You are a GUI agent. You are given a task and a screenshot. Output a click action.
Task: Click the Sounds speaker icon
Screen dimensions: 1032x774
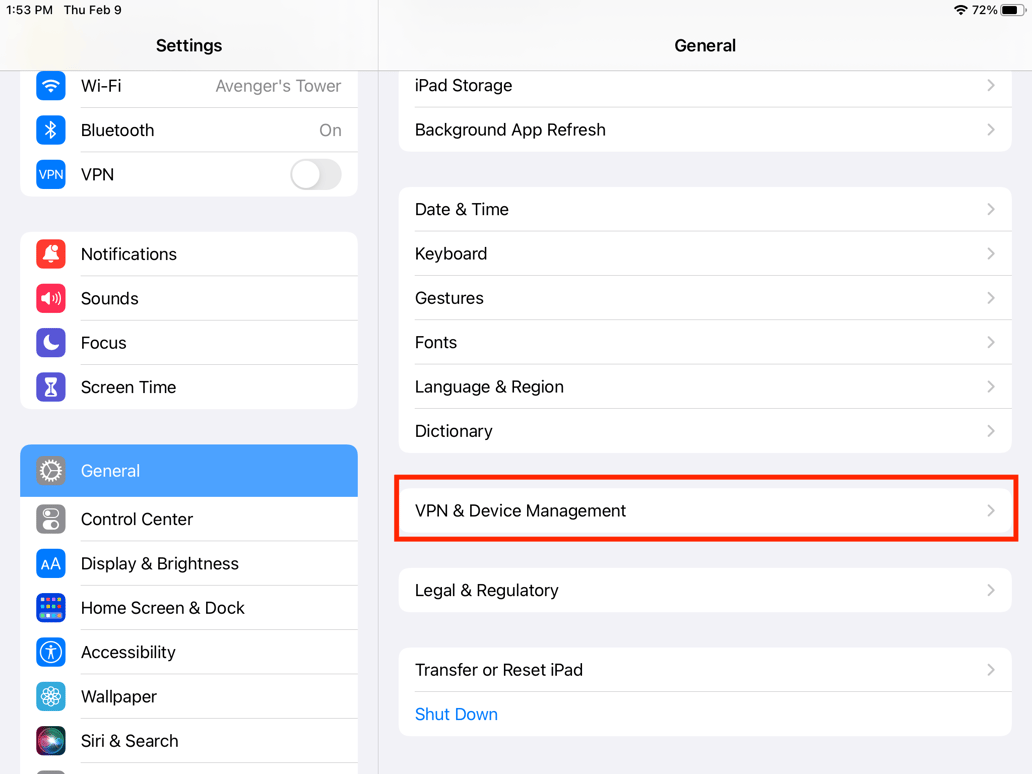click(x=51, y=298)
